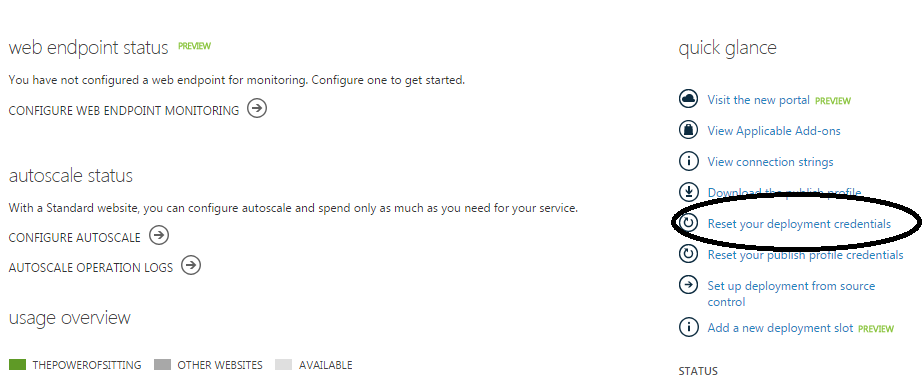Select Reset your deployment credentials

799,224
